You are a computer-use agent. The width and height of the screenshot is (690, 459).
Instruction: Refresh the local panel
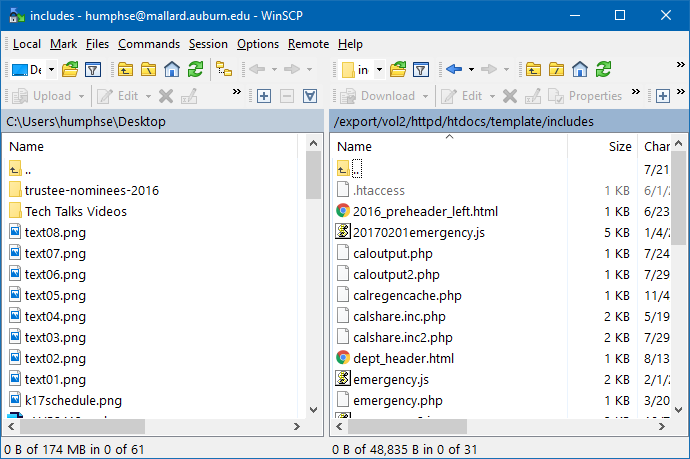pyautogui.click(x=195, y=70)
